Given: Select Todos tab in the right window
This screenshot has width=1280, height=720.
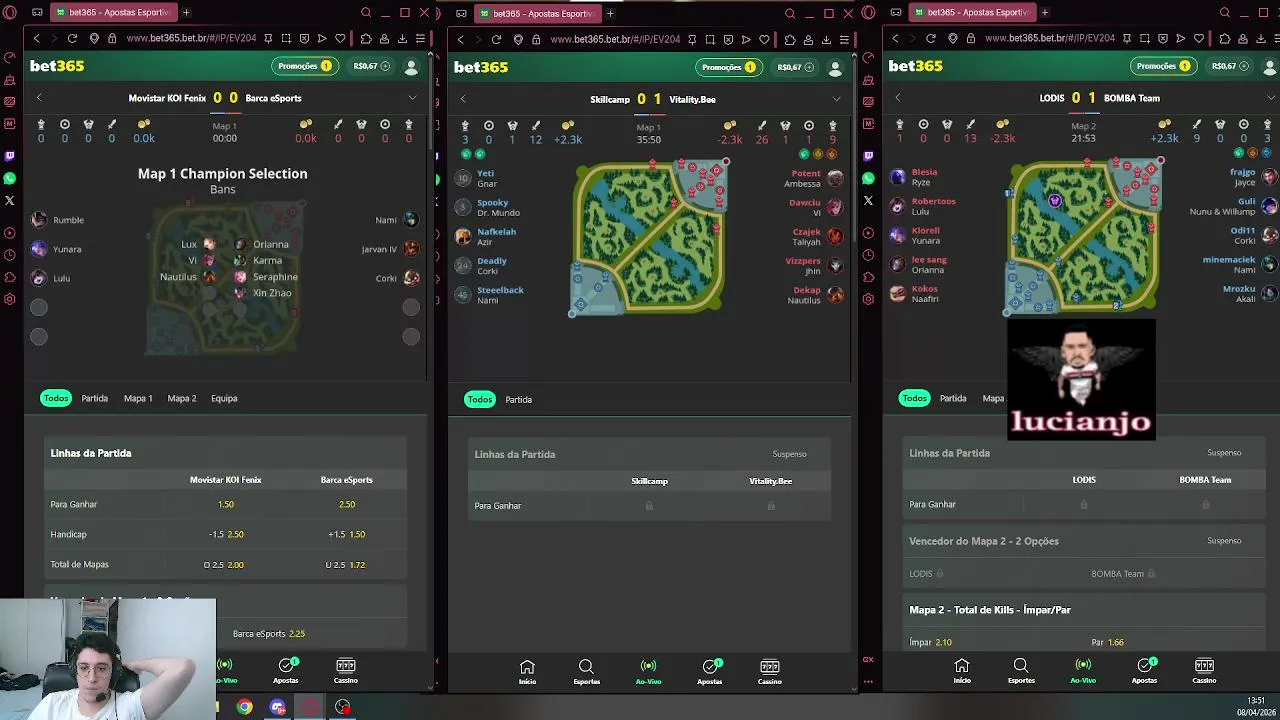Looking at the screenshot, I should click(x=914, y=398).
